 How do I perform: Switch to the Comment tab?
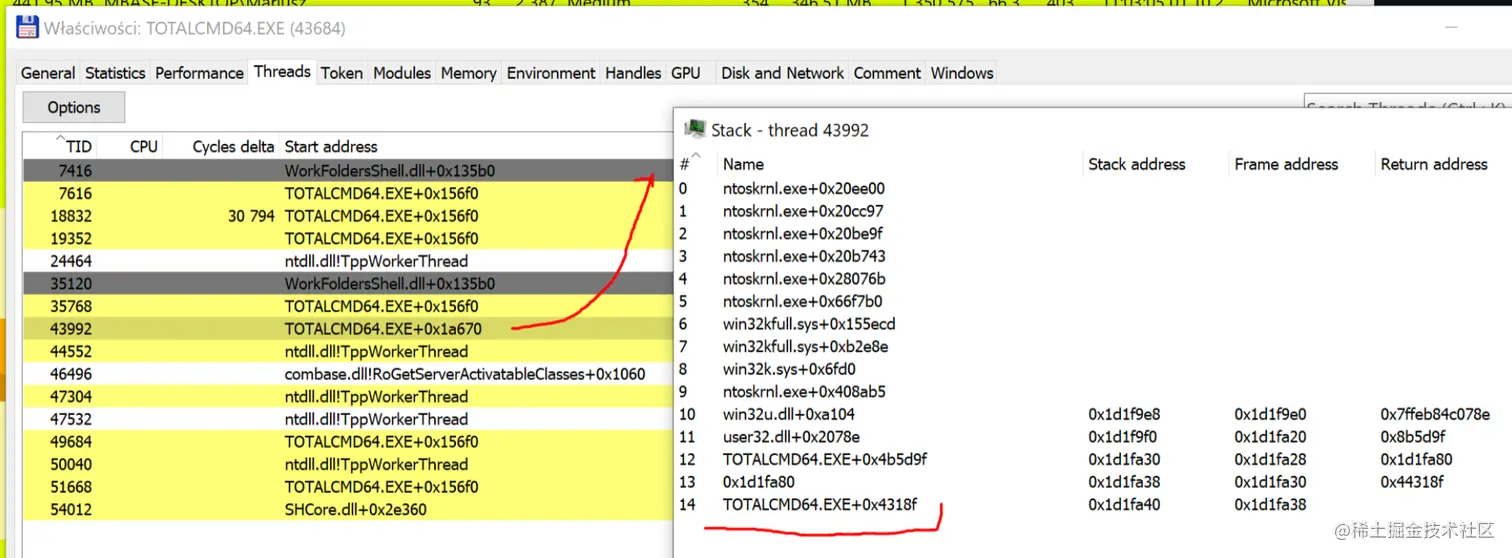tap(887, 73)
